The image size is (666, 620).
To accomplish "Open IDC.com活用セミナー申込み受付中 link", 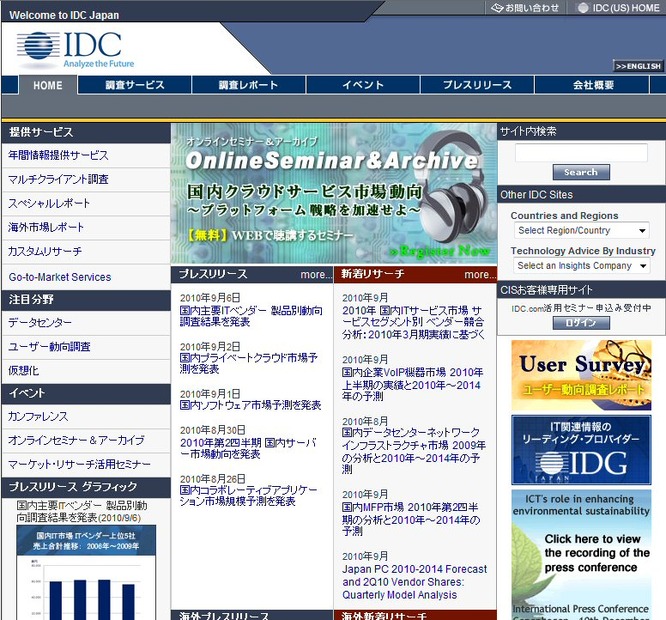I will [581, 308].
